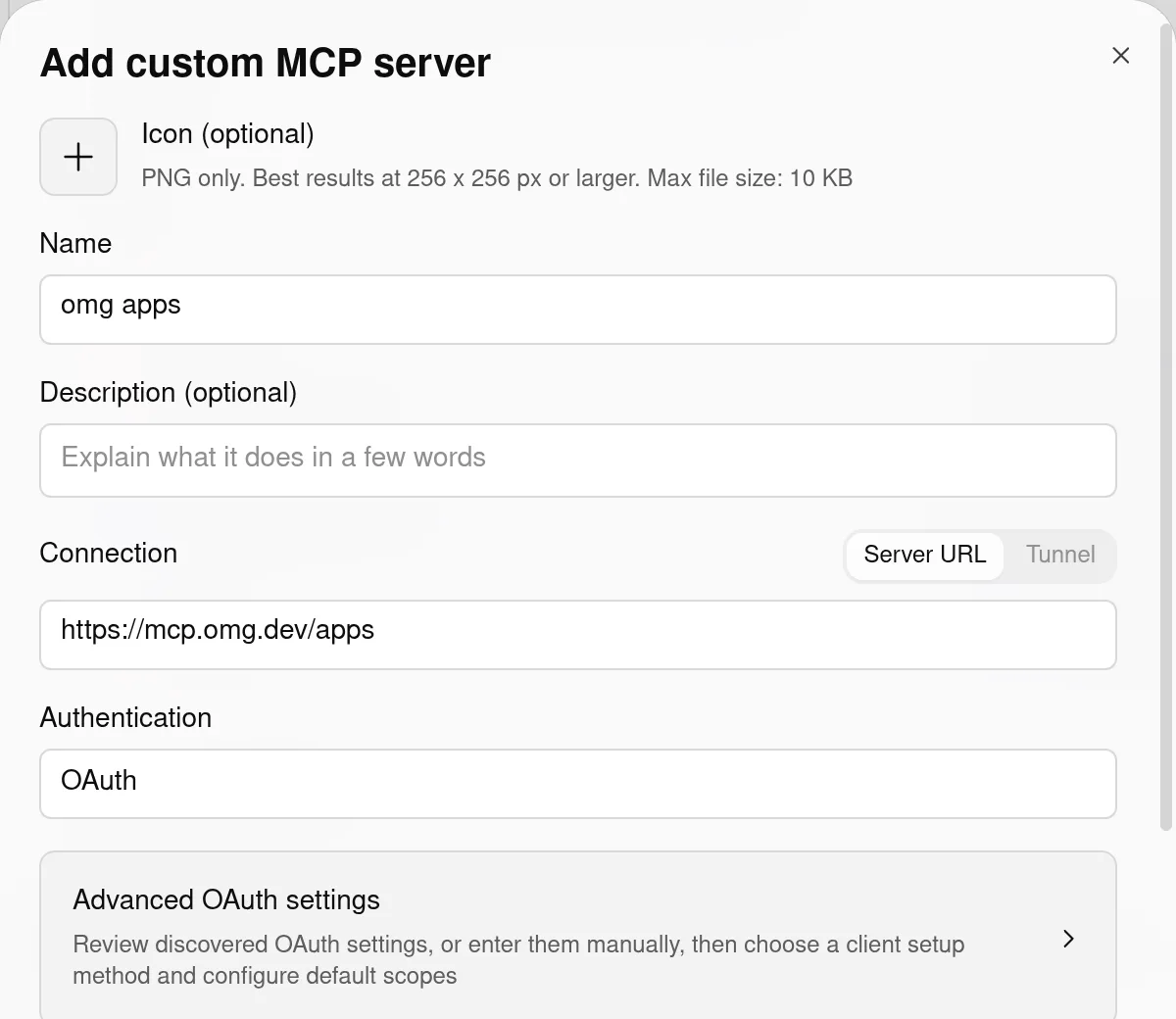Edit the Name field containing omg apps
The height and width of the screenshot is (1019, 1176).
pos(578,310)
